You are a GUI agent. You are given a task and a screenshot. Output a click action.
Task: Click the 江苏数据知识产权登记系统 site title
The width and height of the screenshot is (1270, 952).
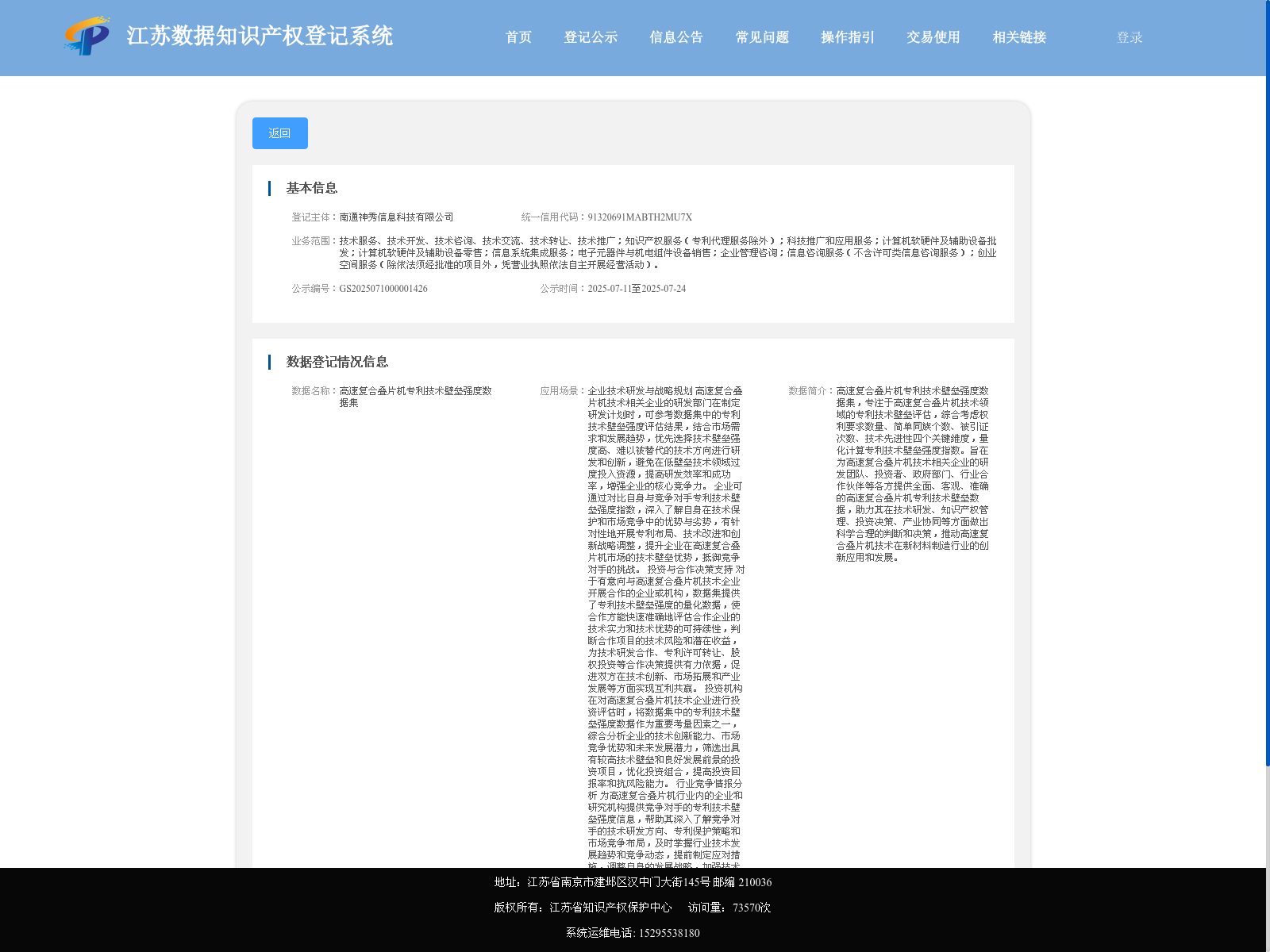click(x=260, y=36)
